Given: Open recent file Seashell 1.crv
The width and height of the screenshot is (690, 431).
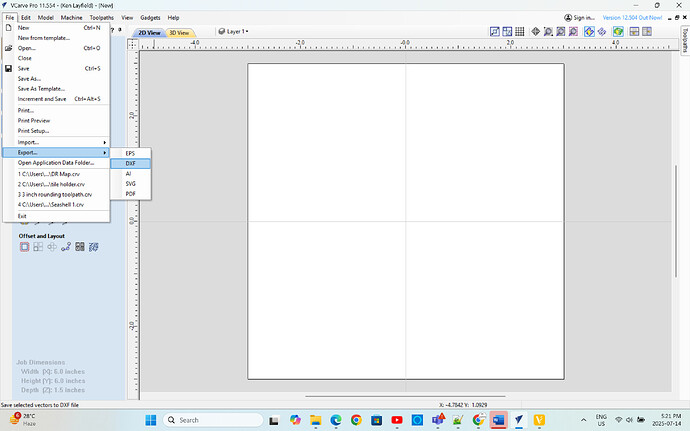Looking at the screenshot, I should [56, 205].
